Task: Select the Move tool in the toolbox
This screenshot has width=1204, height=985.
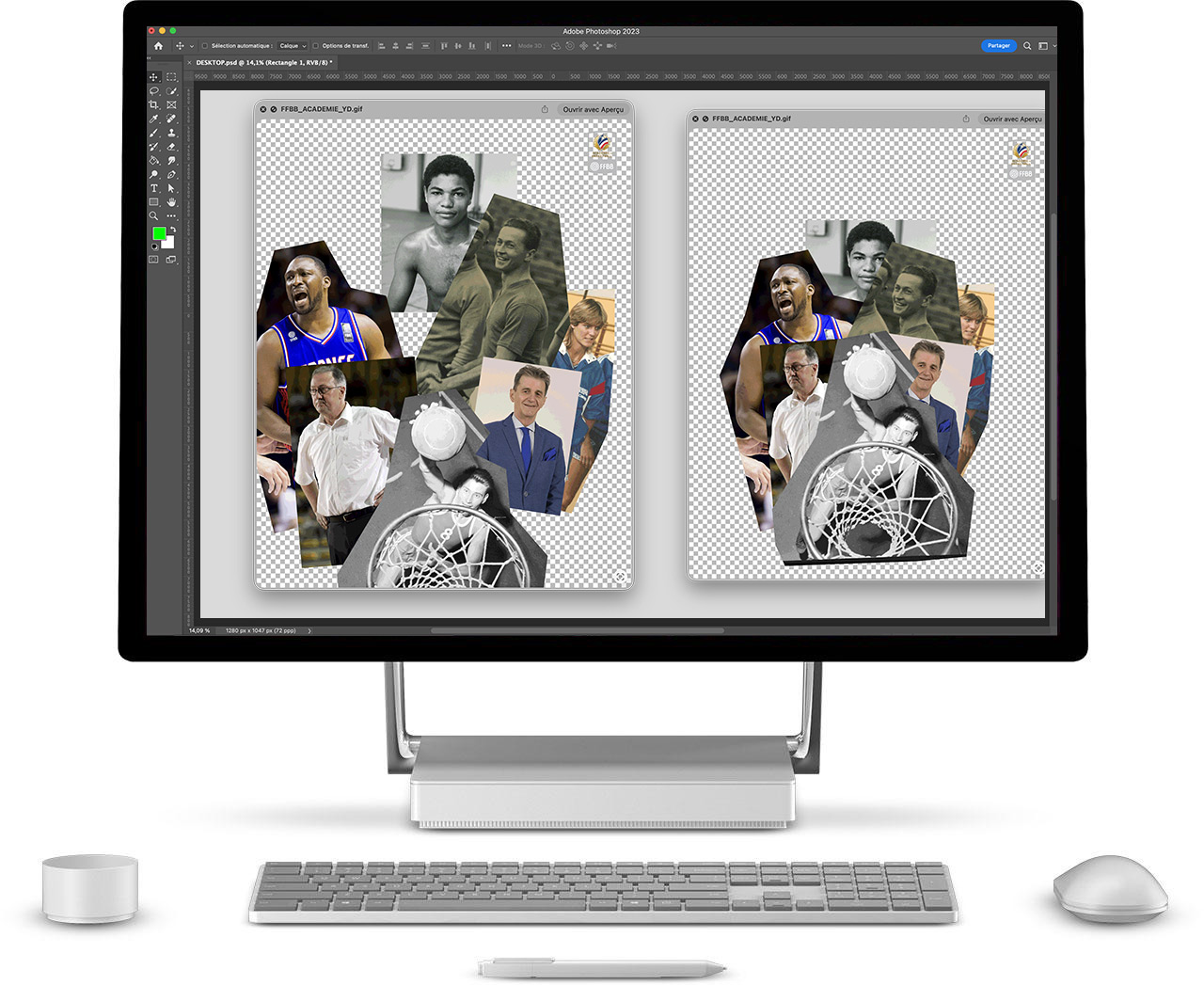Action: click(154, 77)
